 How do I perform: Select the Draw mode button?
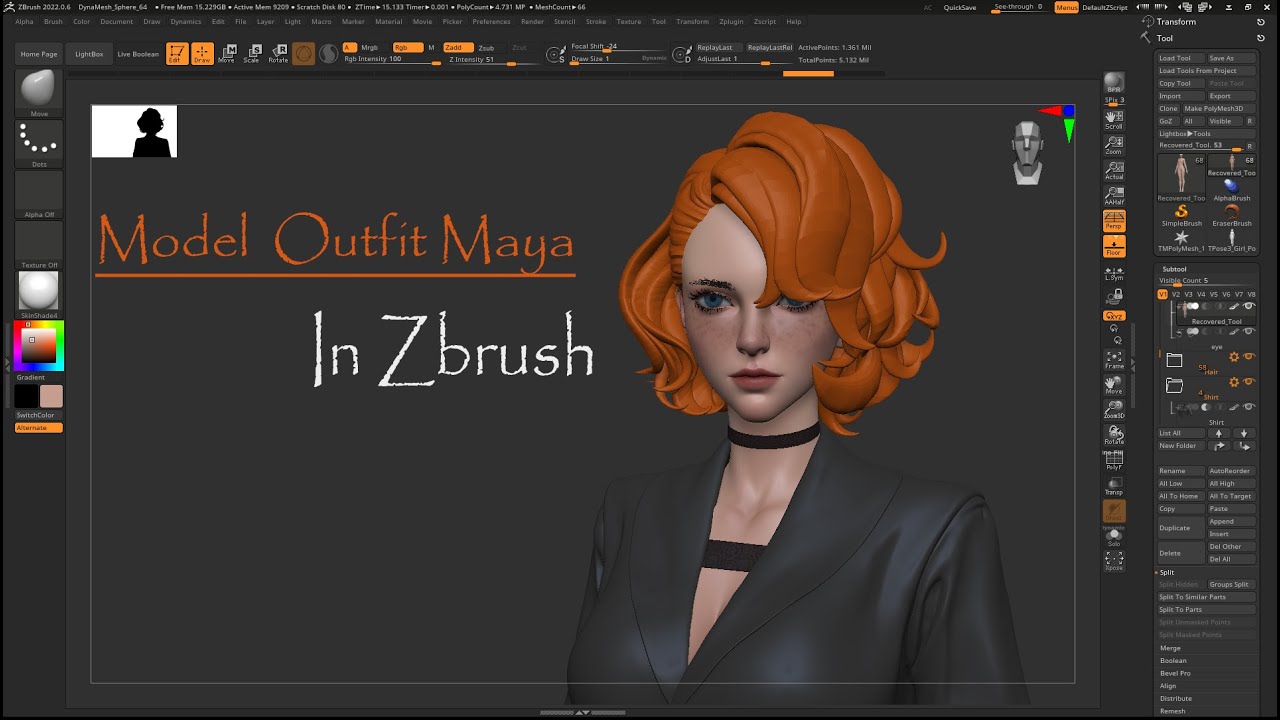point(202,54)
